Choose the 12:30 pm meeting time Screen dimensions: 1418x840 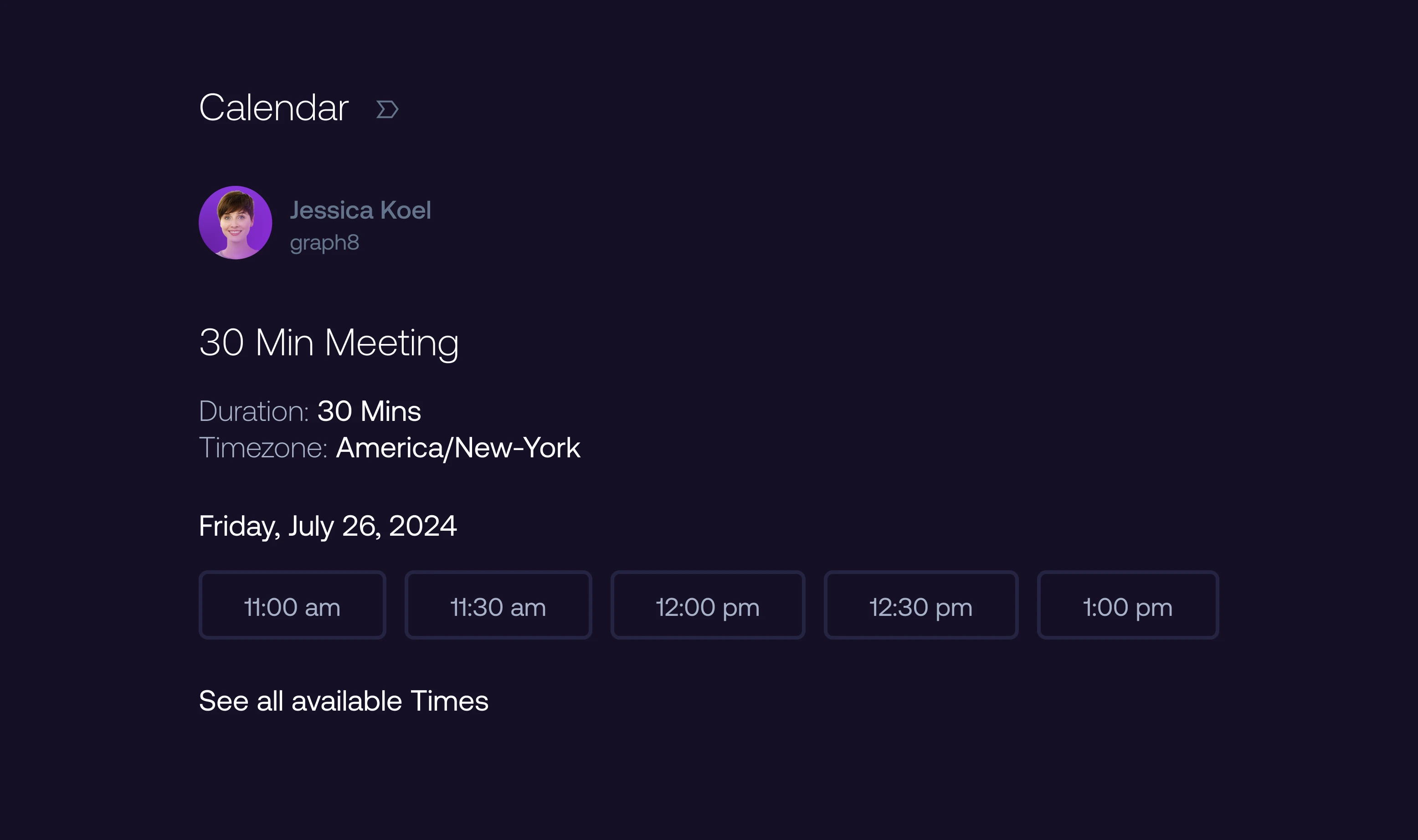[920, 605]
